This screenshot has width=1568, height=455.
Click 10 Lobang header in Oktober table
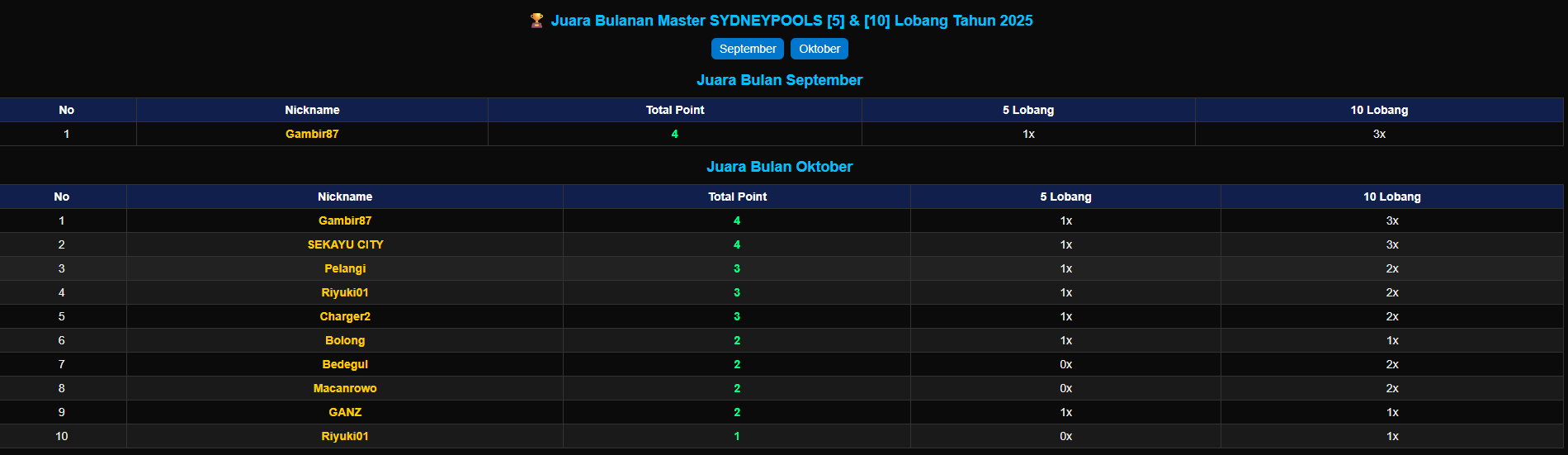click(x=1391, y=197)
